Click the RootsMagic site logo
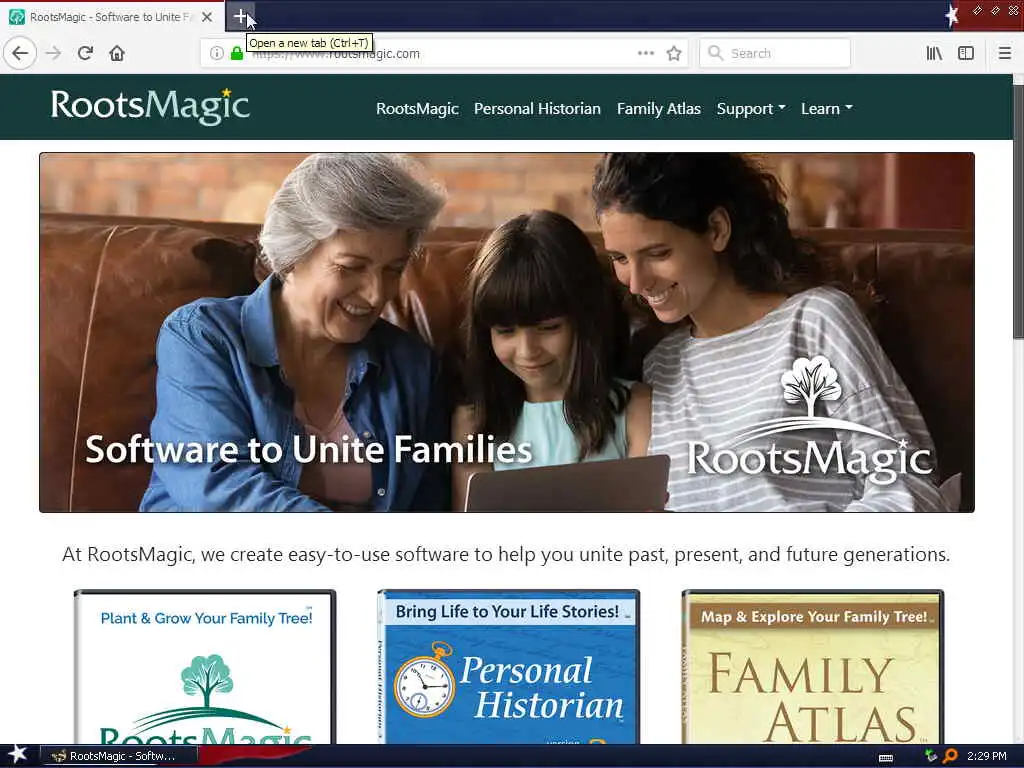 tap(150, 106)
